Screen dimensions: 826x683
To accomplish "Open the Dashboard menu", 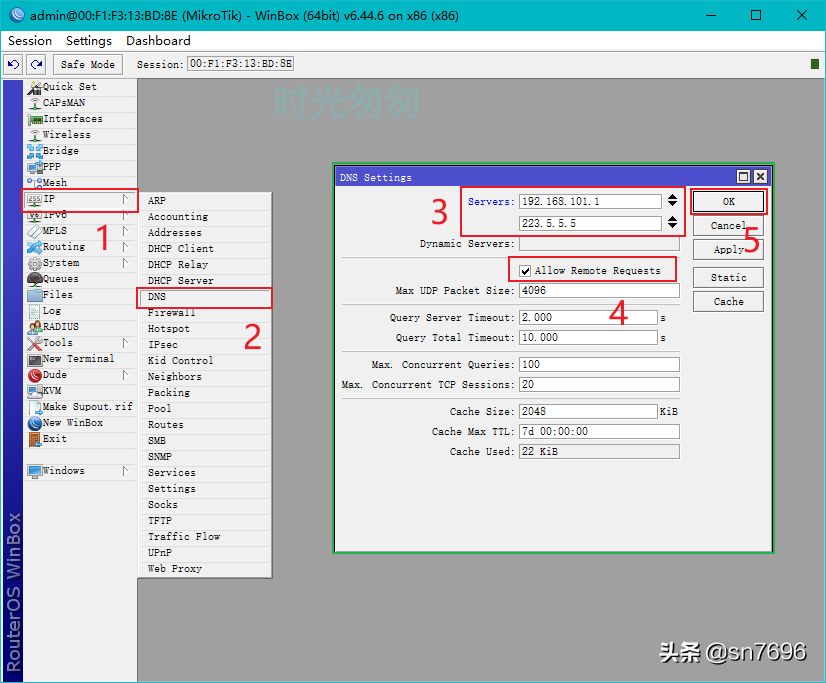I will tap(158, 41).
